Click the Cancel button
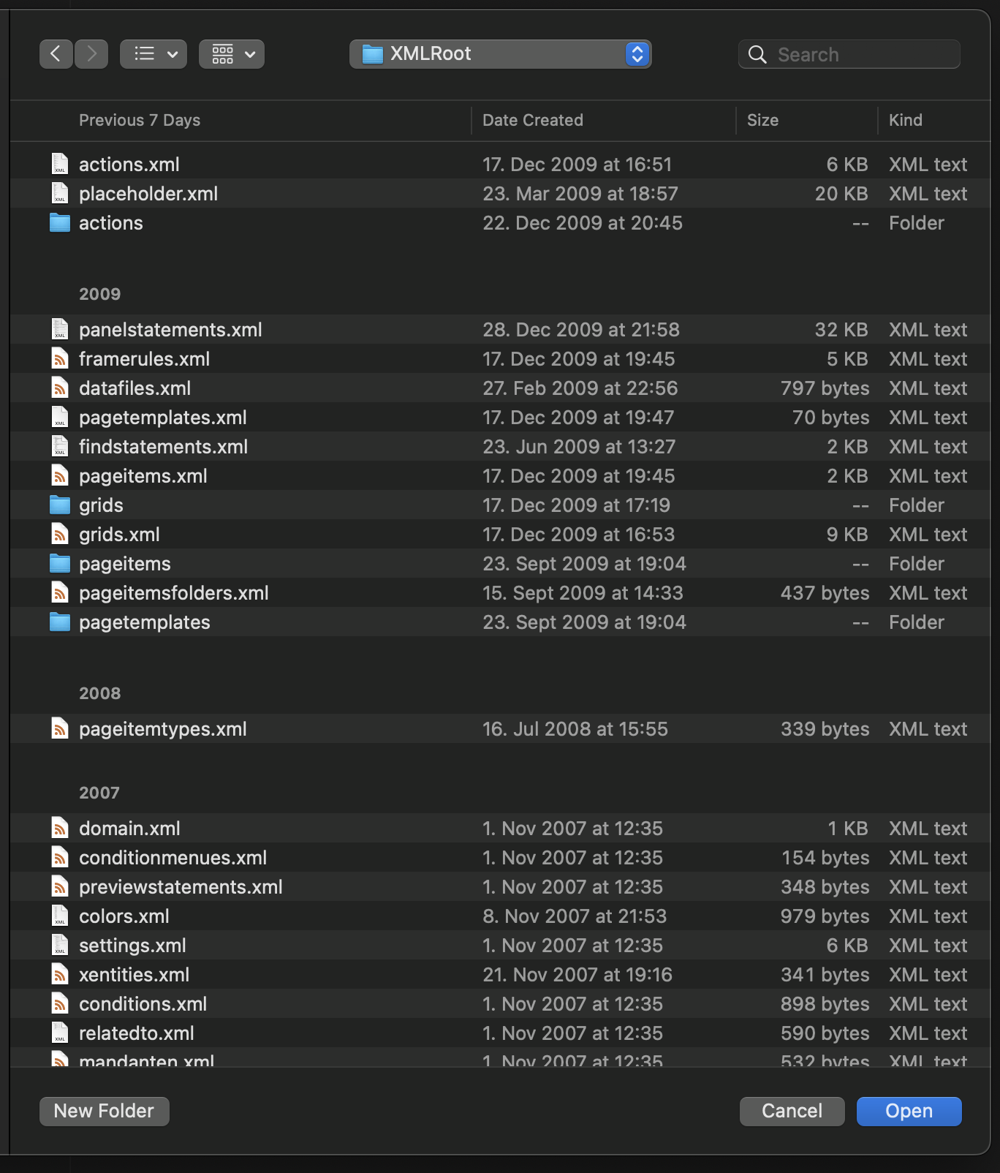This screenshot has height=1173, width=1000. click(792, 1111)
